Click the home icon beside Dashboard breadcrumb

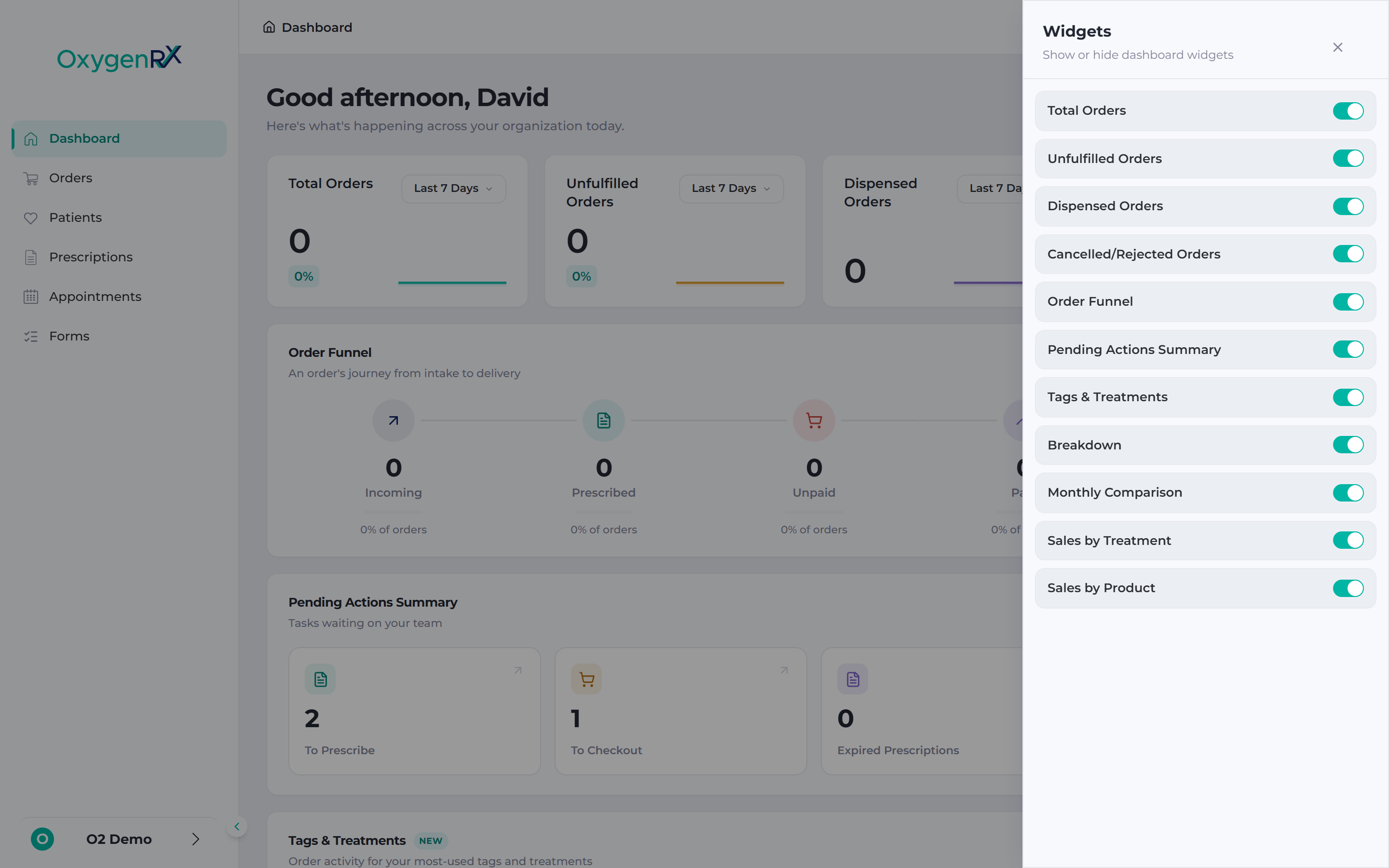tap(269, 27)
